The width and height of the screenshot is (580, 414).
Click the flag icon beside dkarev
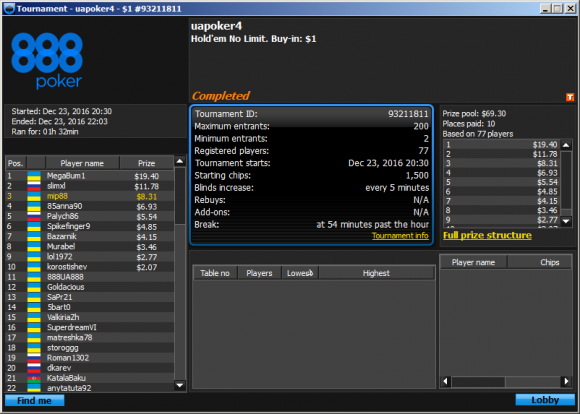(34, 368)
